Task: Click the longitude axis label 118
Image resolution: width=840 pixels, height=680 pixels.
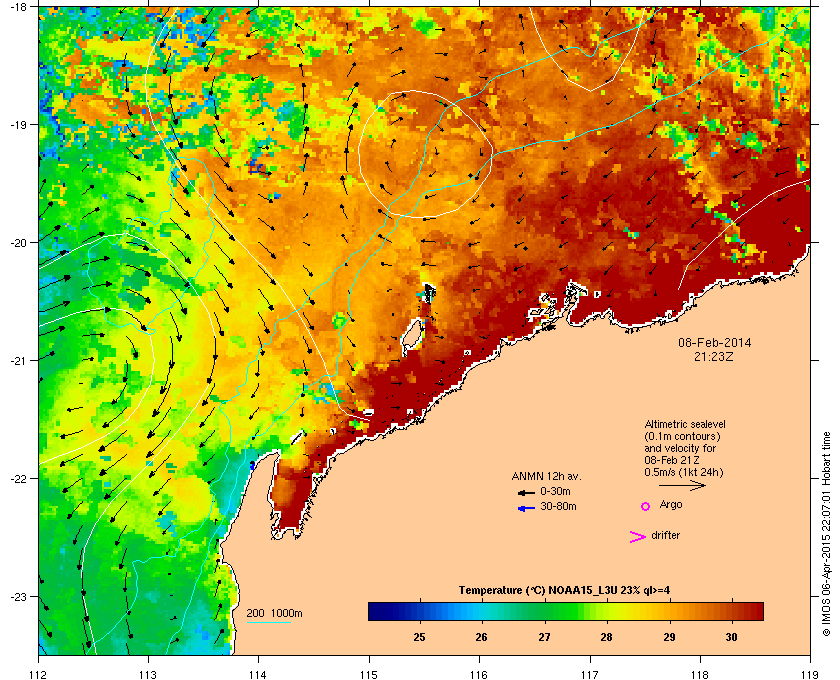Action: point(700,675)
